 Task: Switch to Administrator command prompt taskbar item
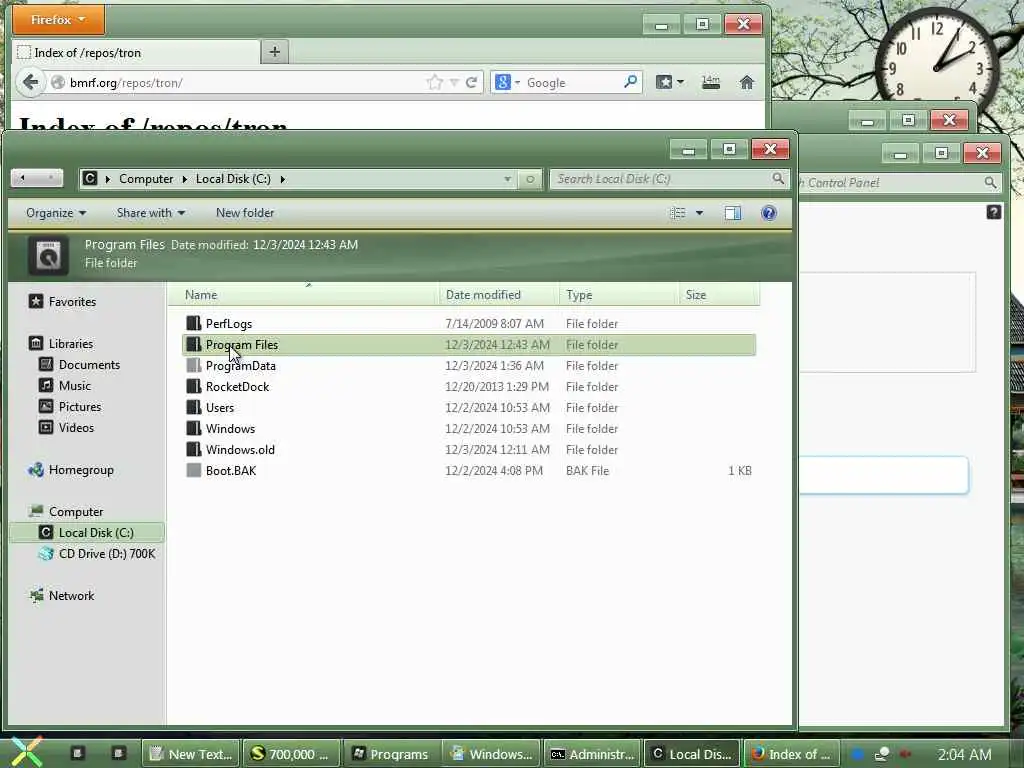click(592, 754)
